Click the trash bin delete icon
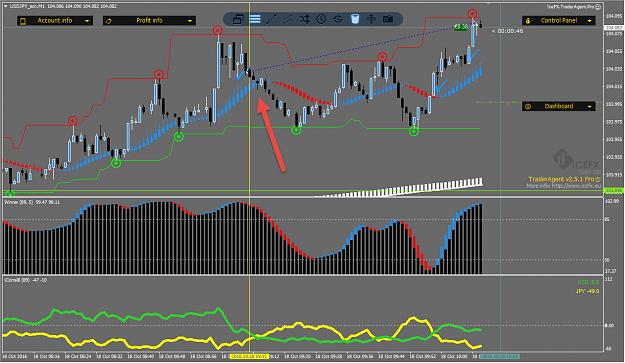625x363 pixels. click(355, 19)
